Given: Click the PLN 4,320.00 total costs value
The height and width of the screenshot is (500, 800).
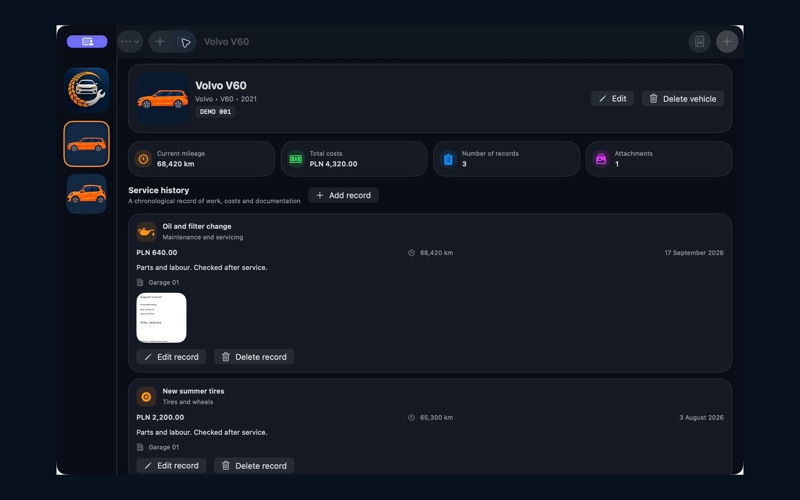Looking at the screenshot, I should click(333, 164).
